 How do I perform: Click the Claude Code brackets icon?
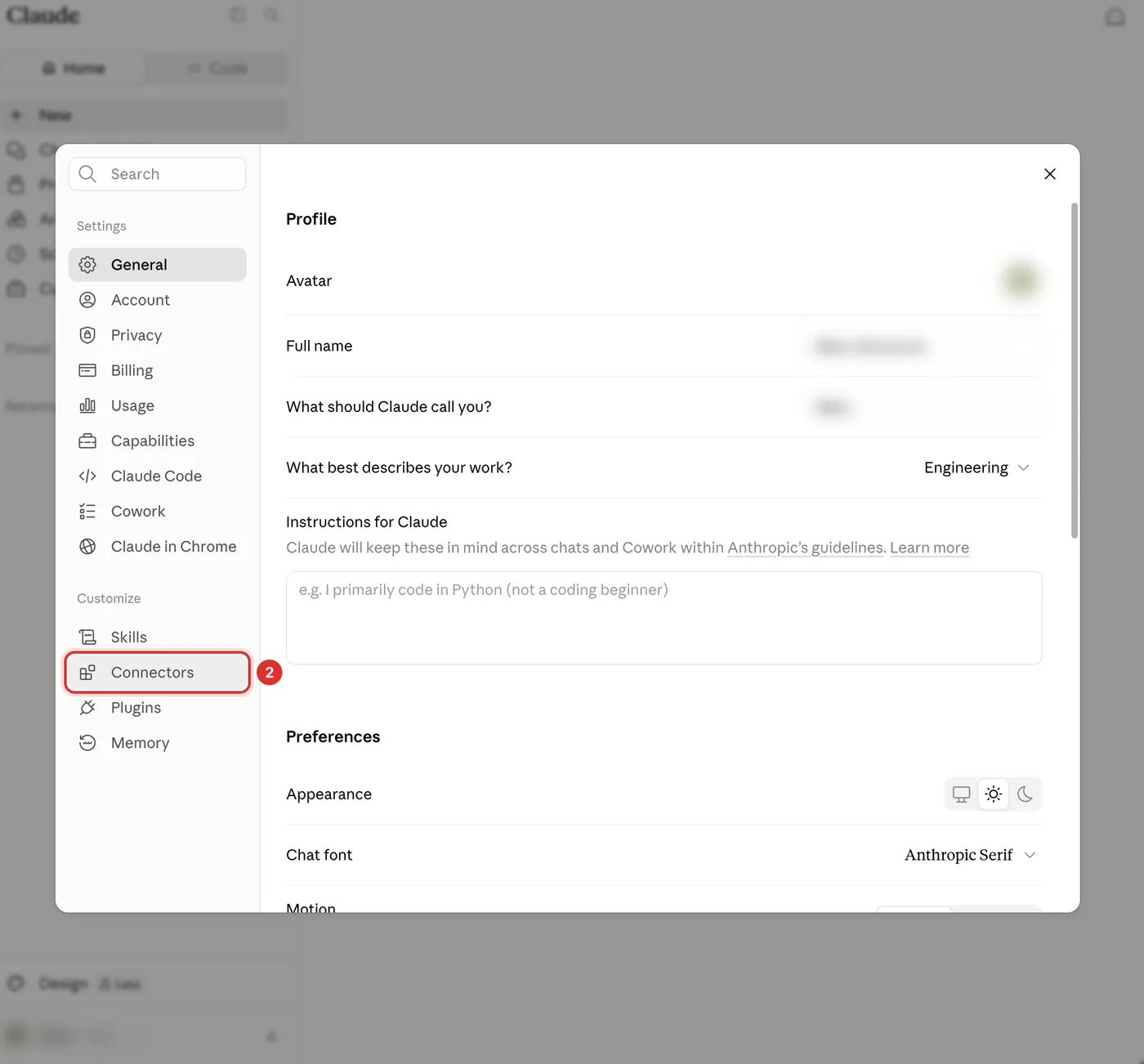pos(87,476)
